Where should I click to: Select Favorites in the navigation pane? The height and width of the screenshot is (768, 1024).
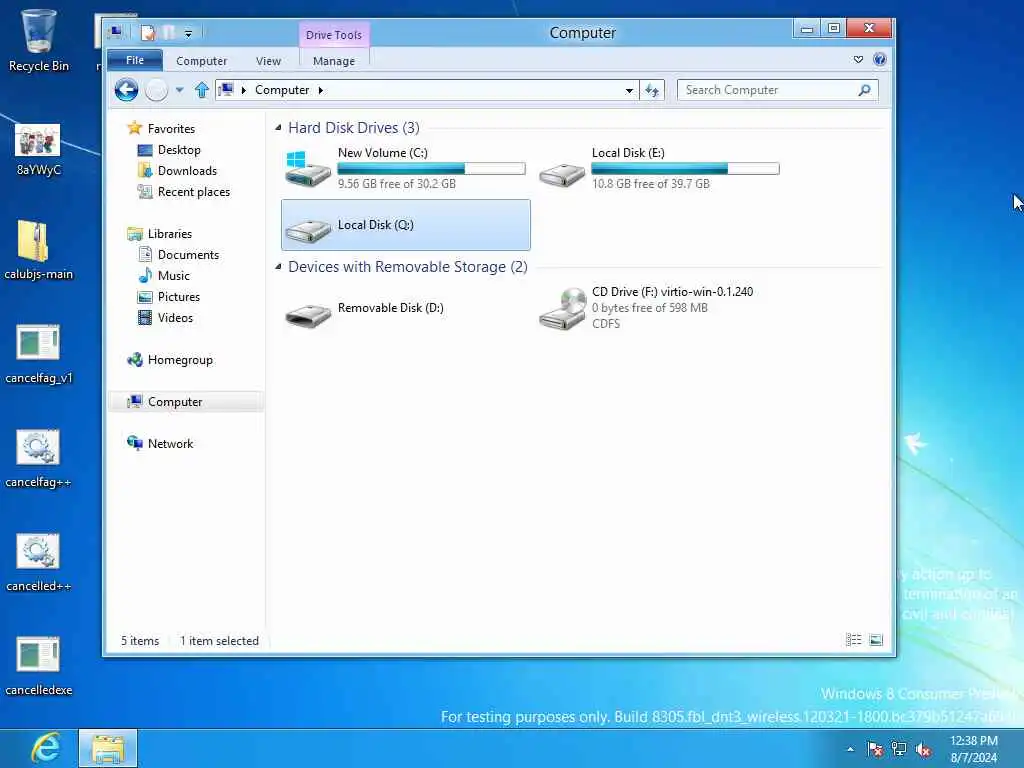171,129
